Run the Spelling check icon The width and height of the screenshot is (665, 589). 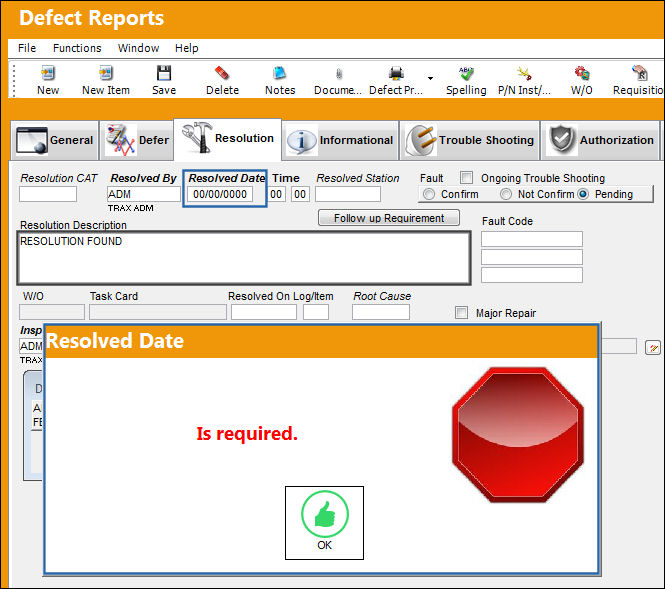(466, 73)
